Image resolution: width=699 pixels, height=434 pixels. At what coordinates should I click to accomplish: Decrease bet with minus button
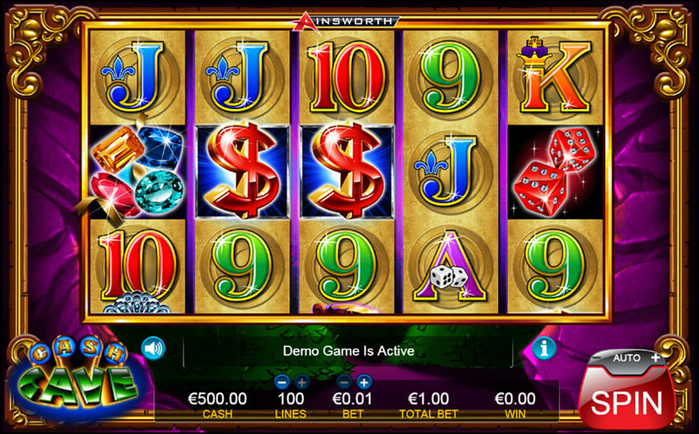[344, 382]
